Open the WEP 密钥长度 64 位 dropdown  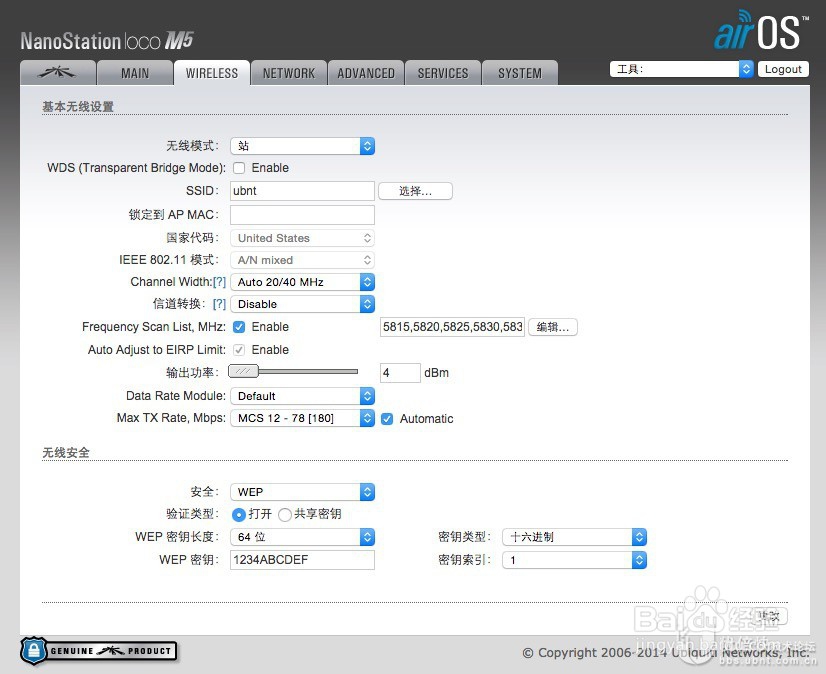click(x=302, y=537)
